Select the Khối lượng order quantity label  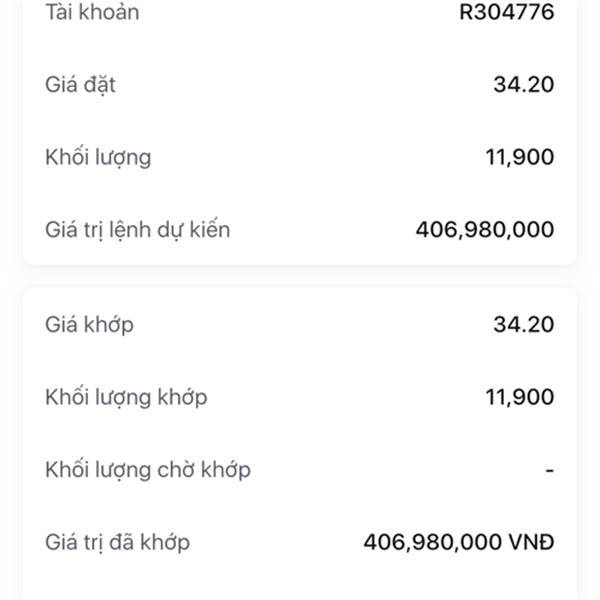98,157
